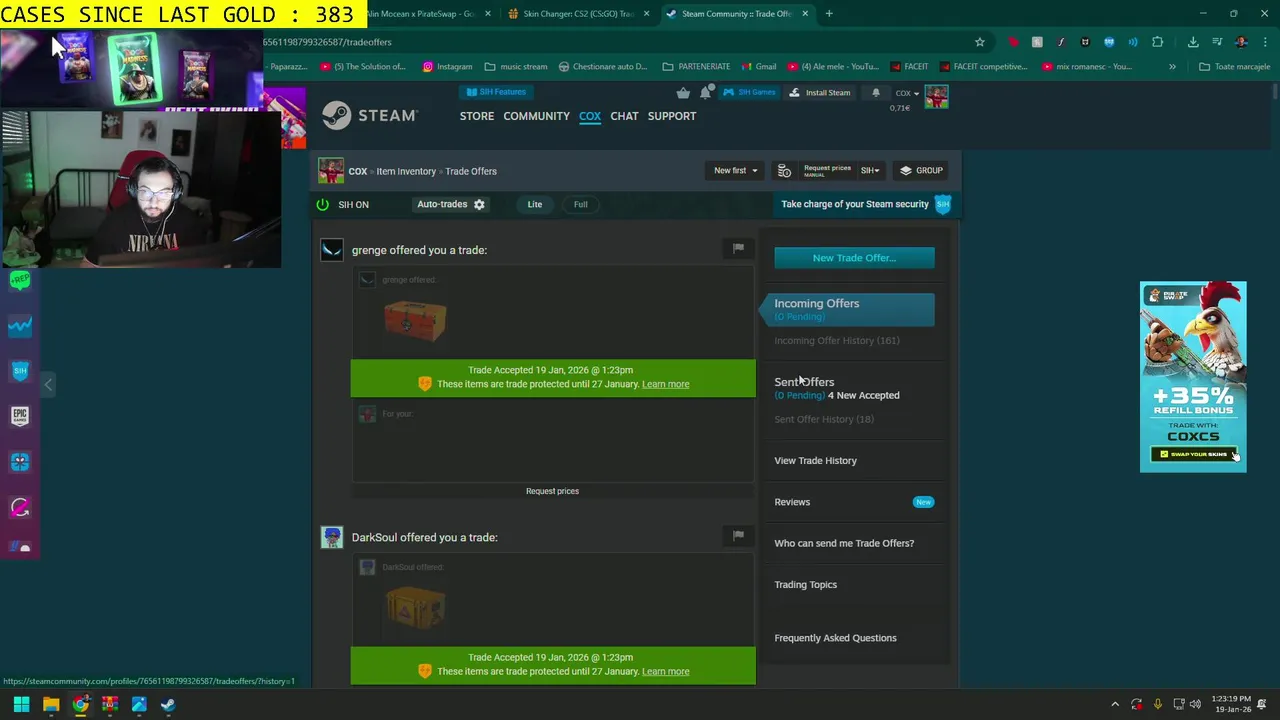Image resolution: width=1280 pixels, height=720 pixels.
Task: Expand the SIH dropdown beside Request prices
Action: pos(870,171)
